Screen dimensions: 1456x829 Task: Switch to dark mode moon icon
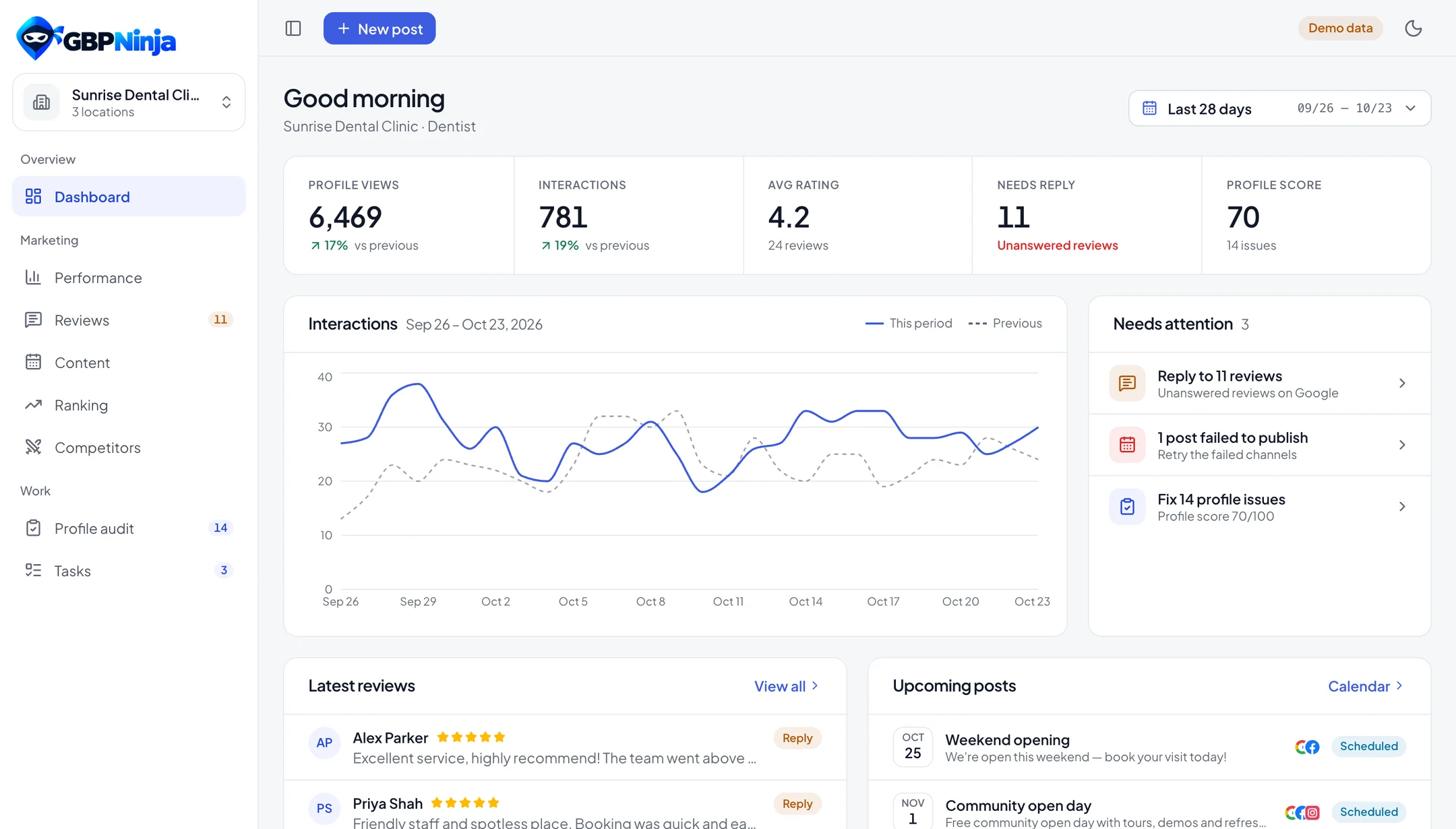point(1414,28)
